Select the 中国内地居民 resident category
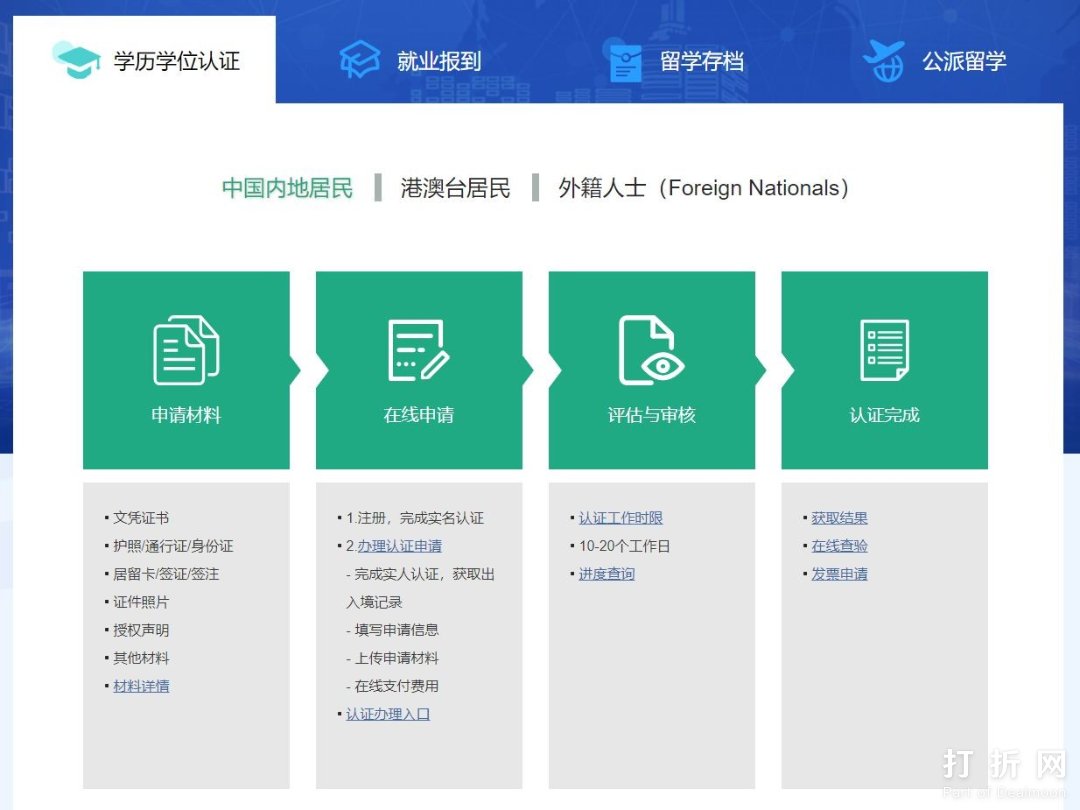 click(x=287, y=188)
